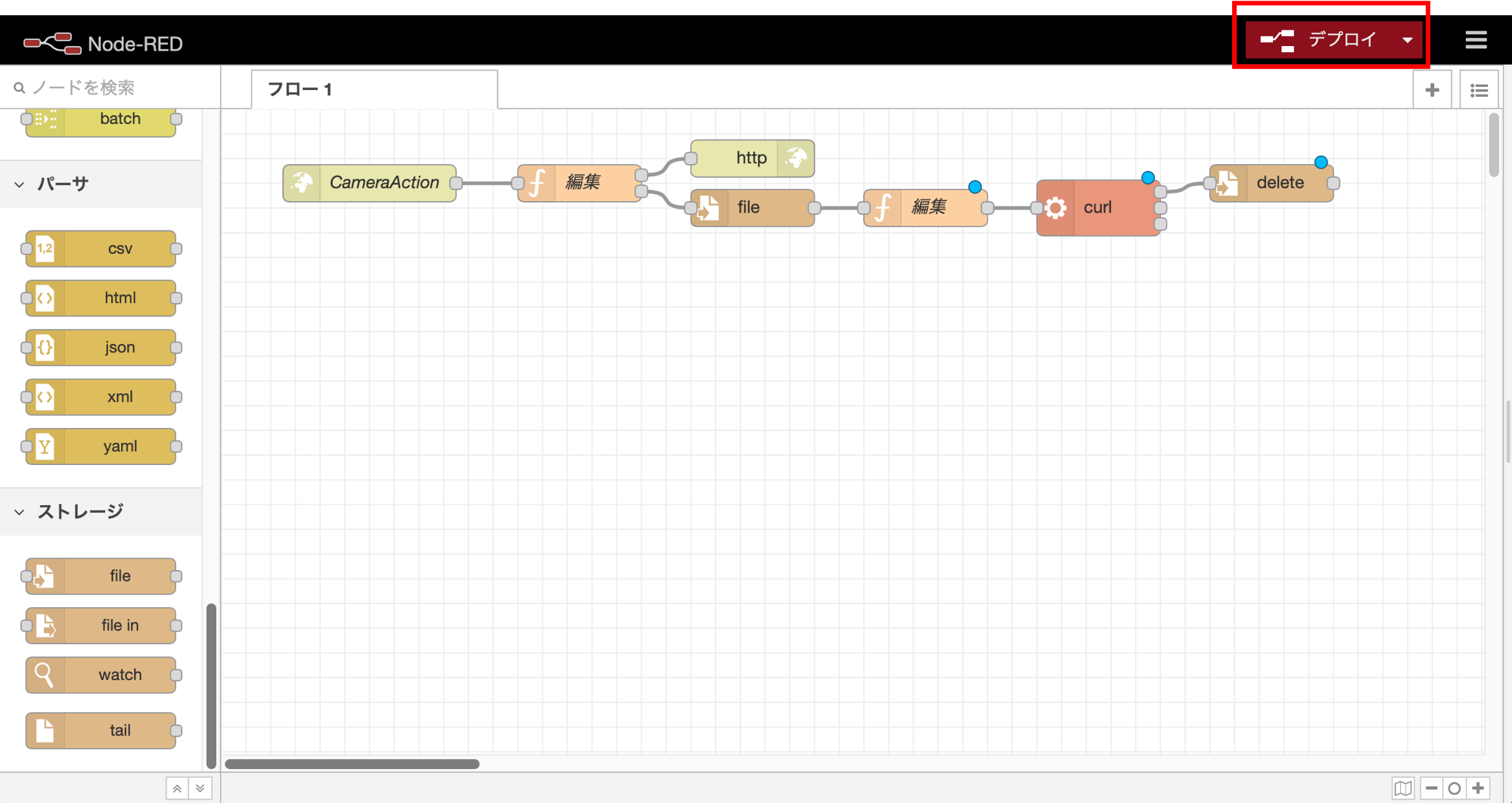Collapse the ストレージ palette category

click(101, 512)
